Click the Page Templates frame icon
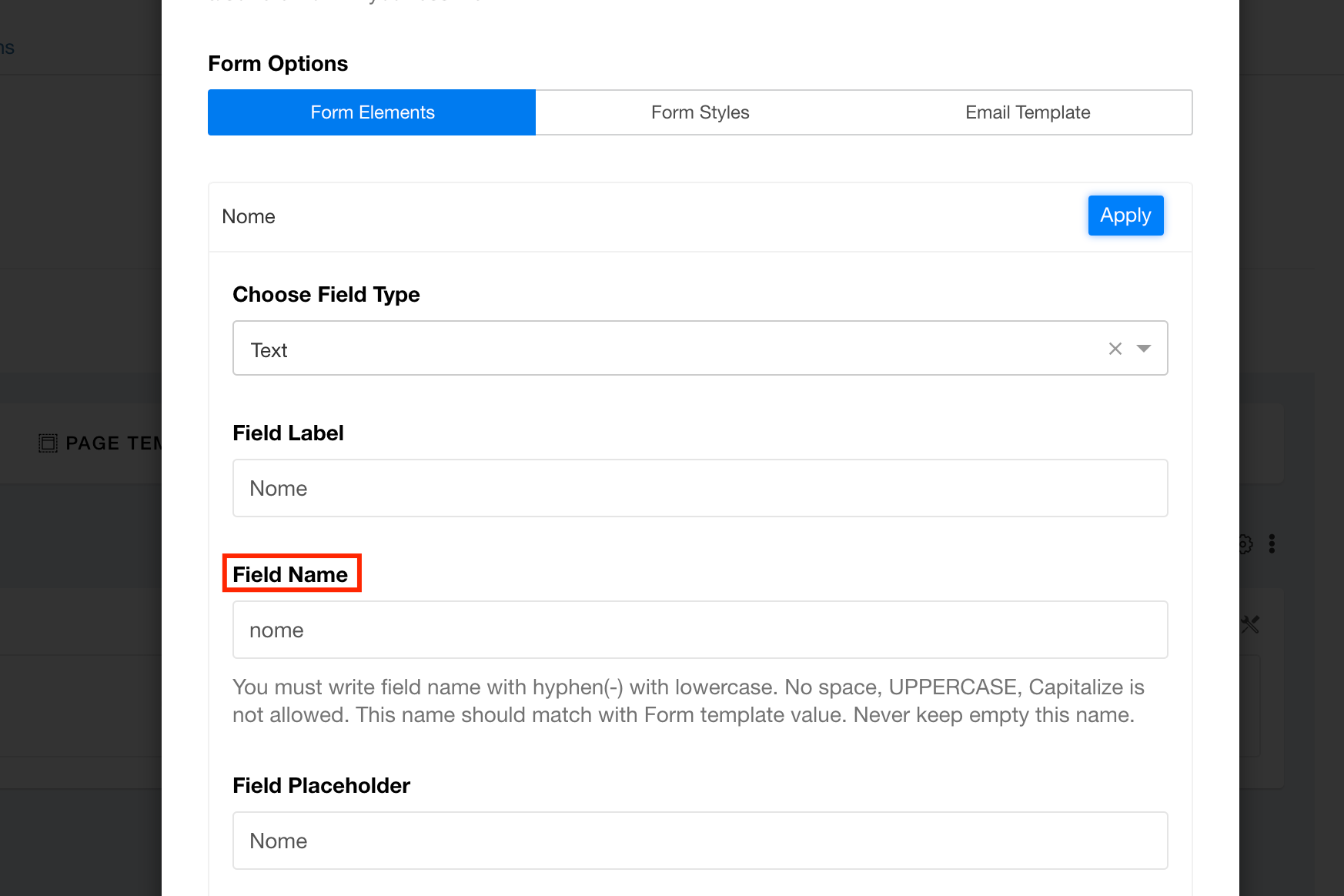Viewport: 1344px width, 896px height. 48,443
